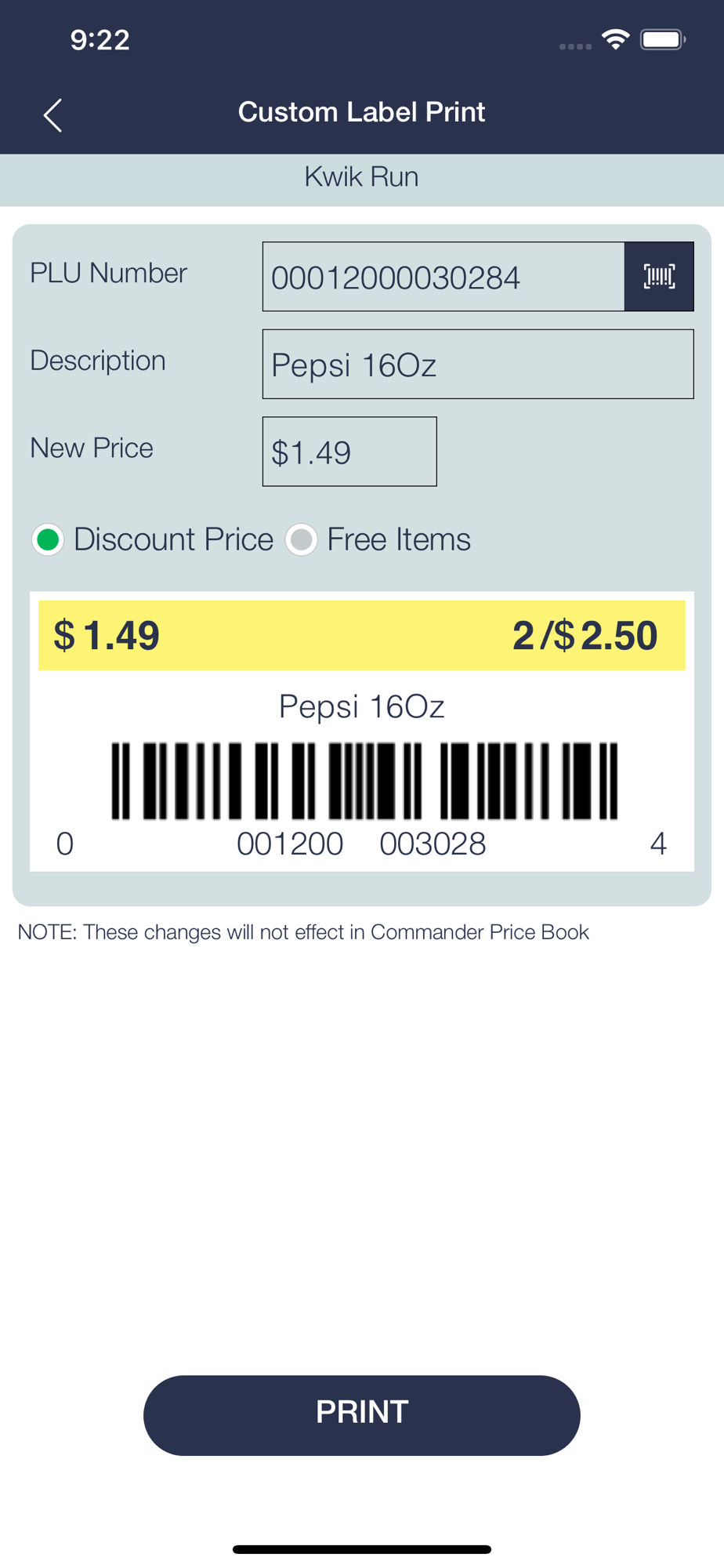724x1568 pixels.
Task: Tap the 9:22 clock in status bar
Action: click(100, 40)
